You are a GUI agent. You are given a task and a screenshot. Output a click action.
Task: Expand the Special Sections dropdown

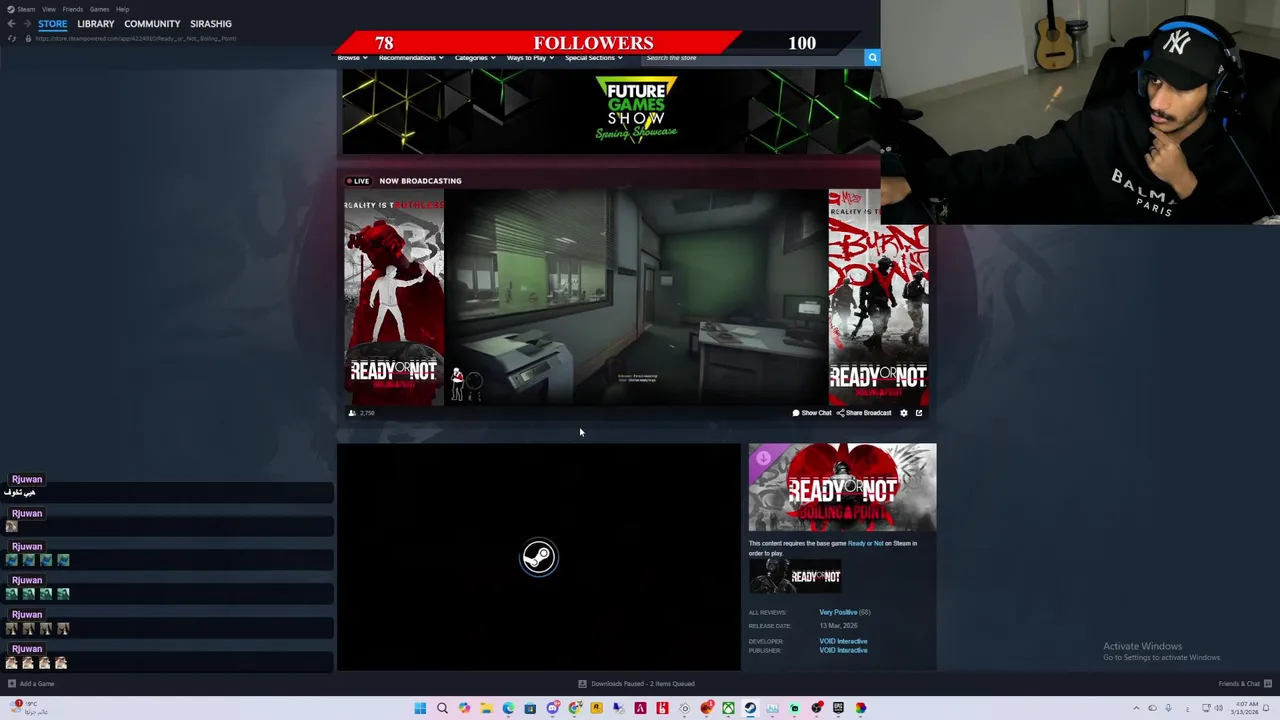tap(593, 58)
